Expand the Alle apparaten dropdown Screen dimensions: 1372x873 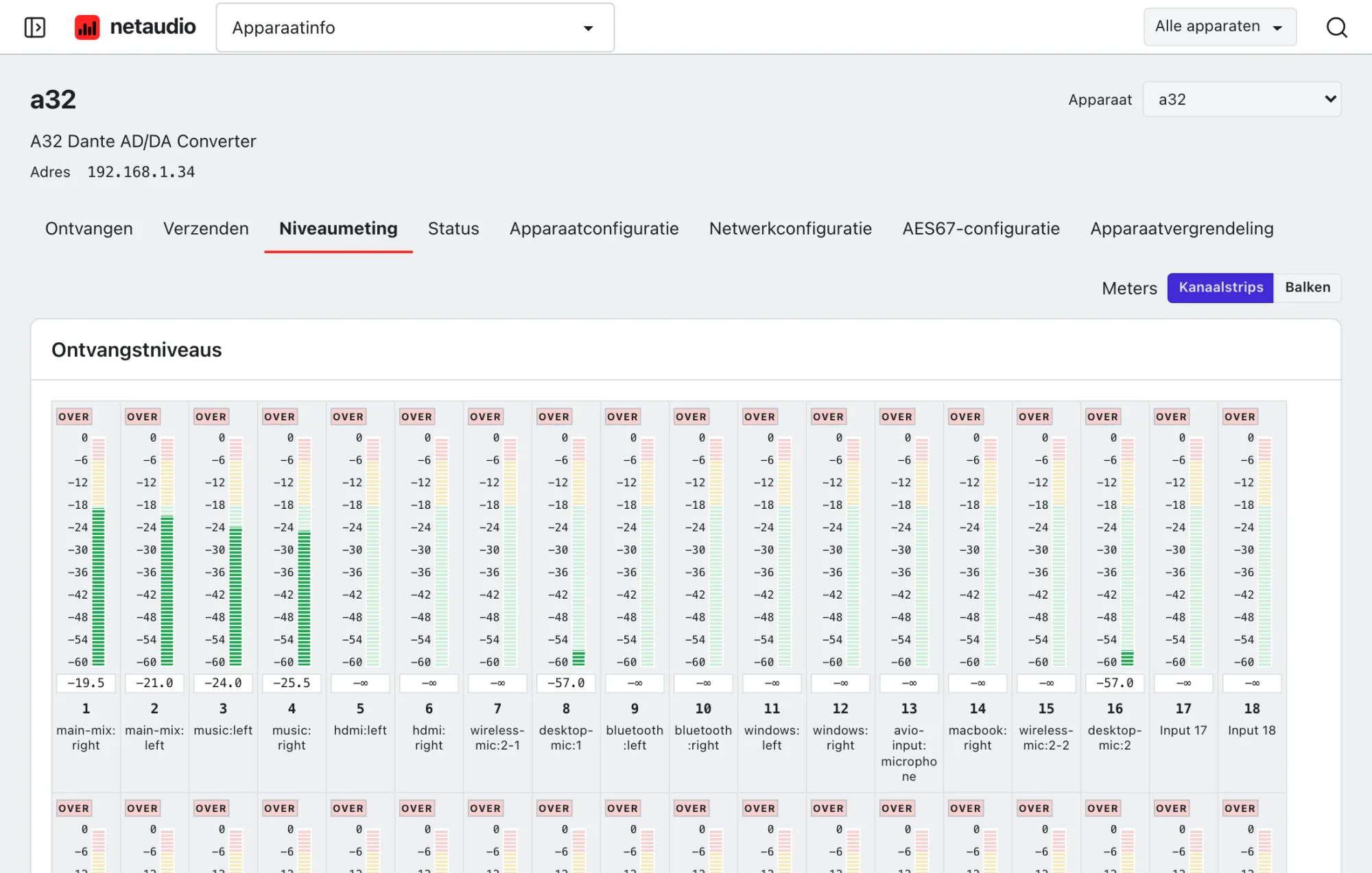tap(1220, 27)
